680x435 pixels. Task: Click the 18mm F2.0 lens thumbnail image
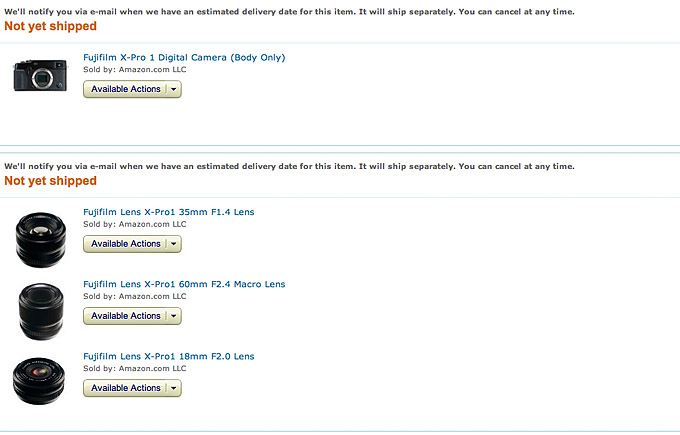tap(39, 381)
